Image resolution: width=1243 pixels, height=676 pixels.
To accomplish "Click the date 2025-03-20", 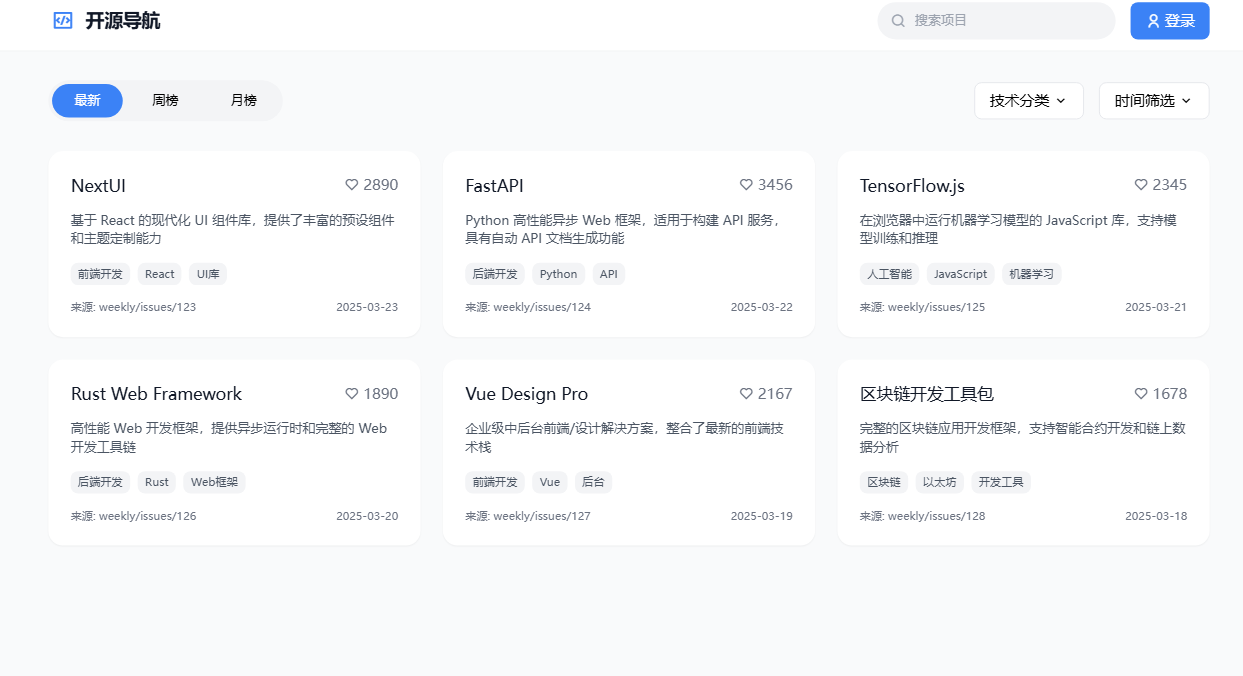I will tap(367, 516).
